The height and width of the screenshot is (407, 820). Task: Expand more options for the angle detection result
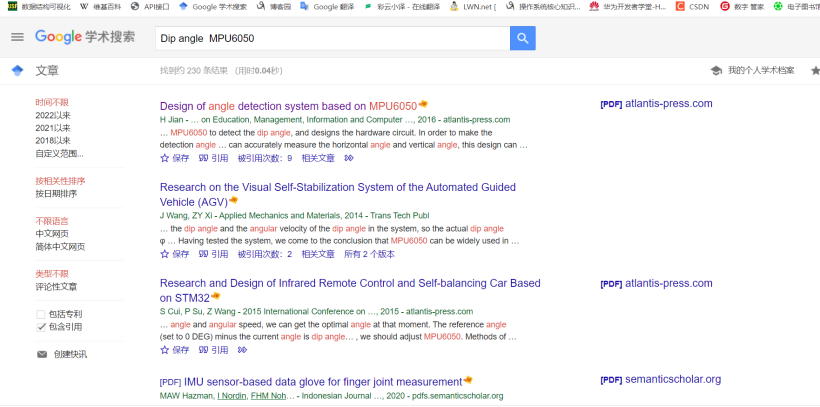pos(349,158)
